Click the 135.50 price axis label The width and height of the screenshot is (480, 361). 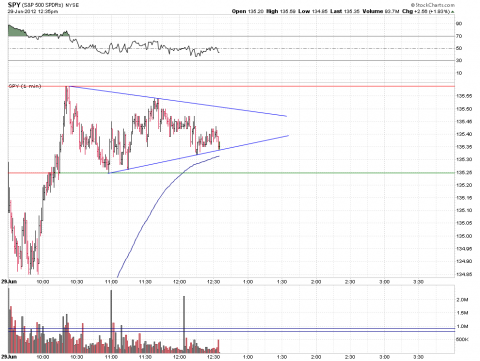(x=464, y=109)
